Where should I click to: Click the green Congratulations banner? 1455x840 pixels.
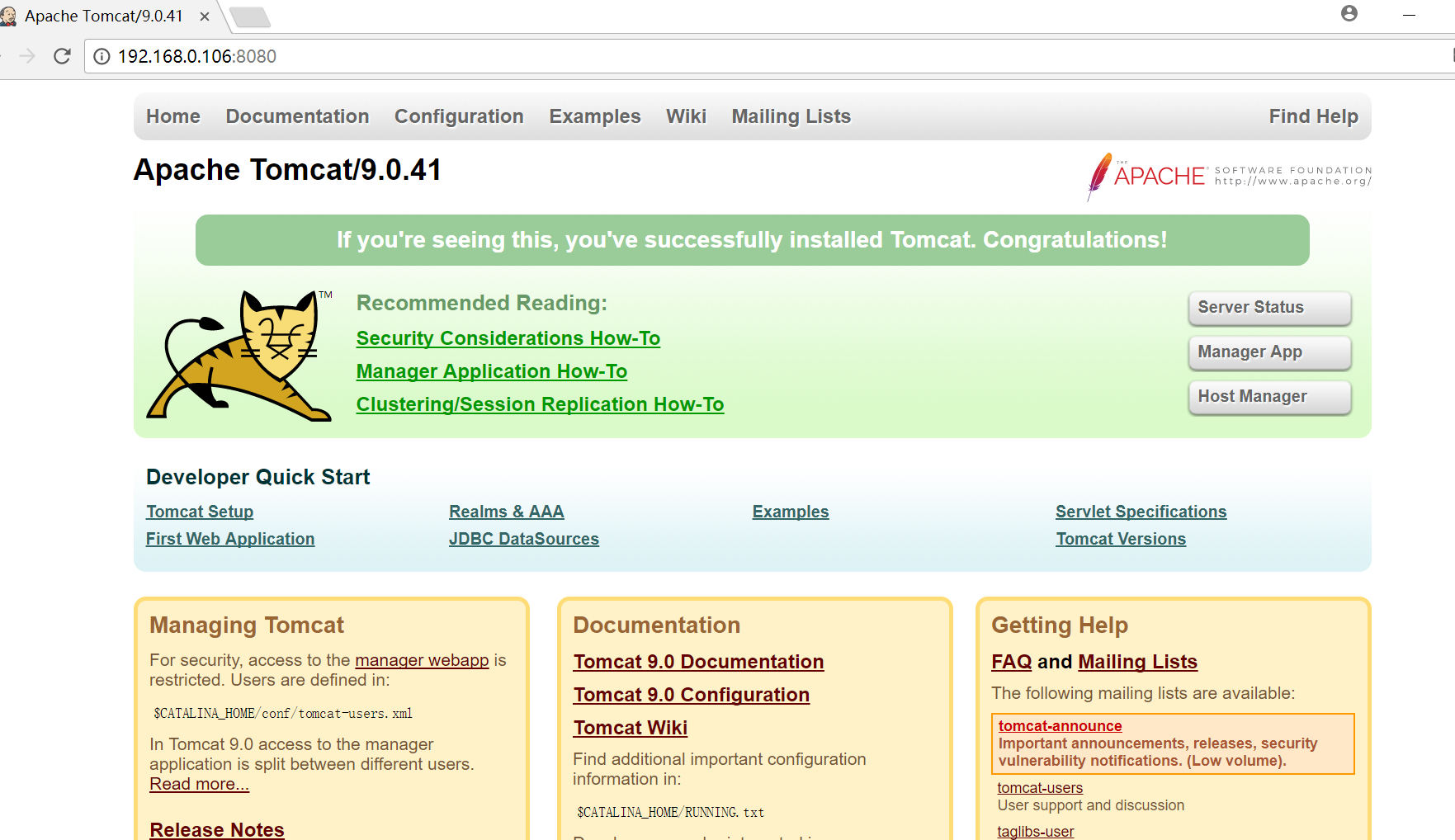753,240
